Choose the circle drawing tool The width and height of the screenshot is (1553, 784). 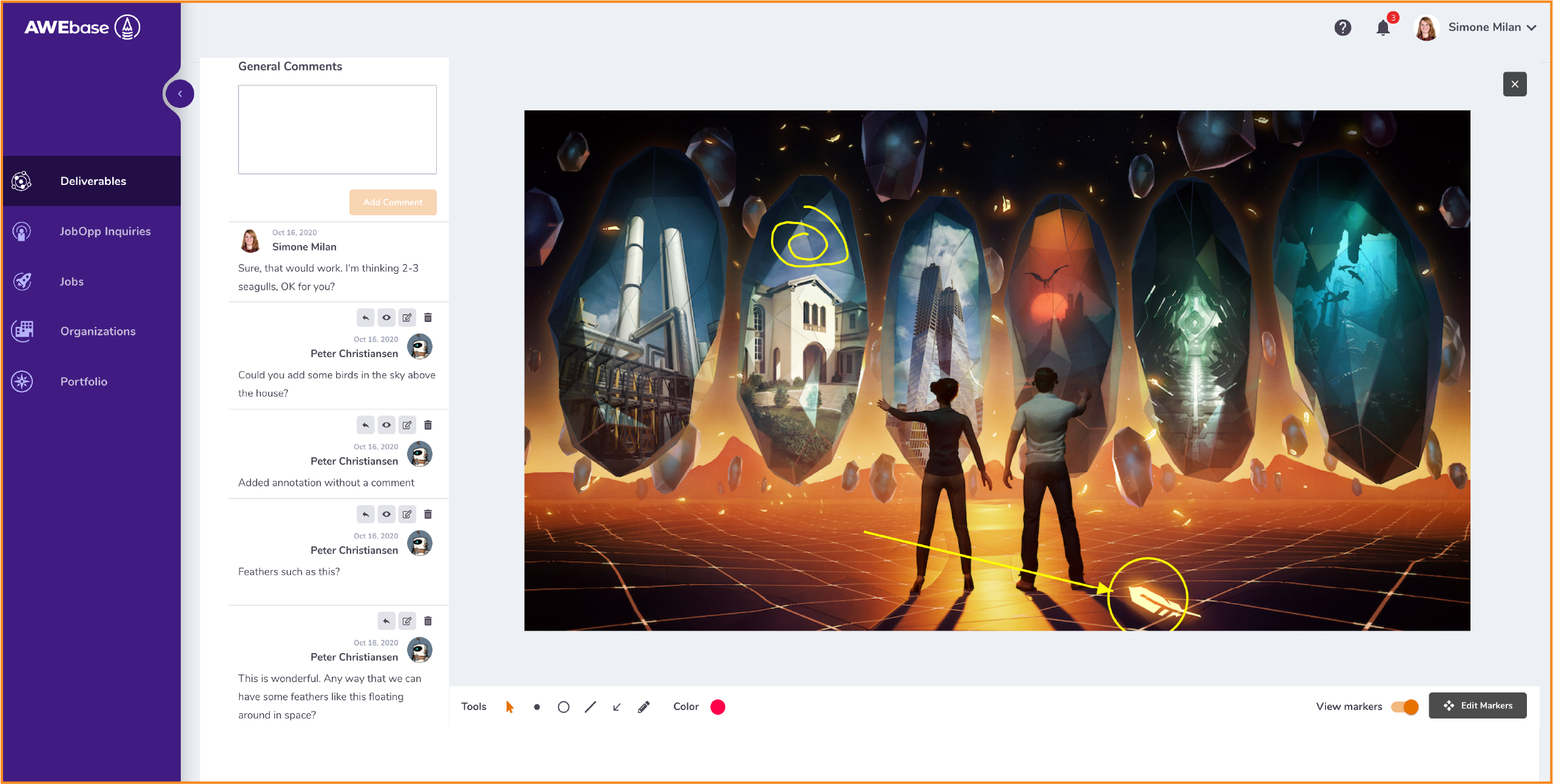click(x=564, y=707)
